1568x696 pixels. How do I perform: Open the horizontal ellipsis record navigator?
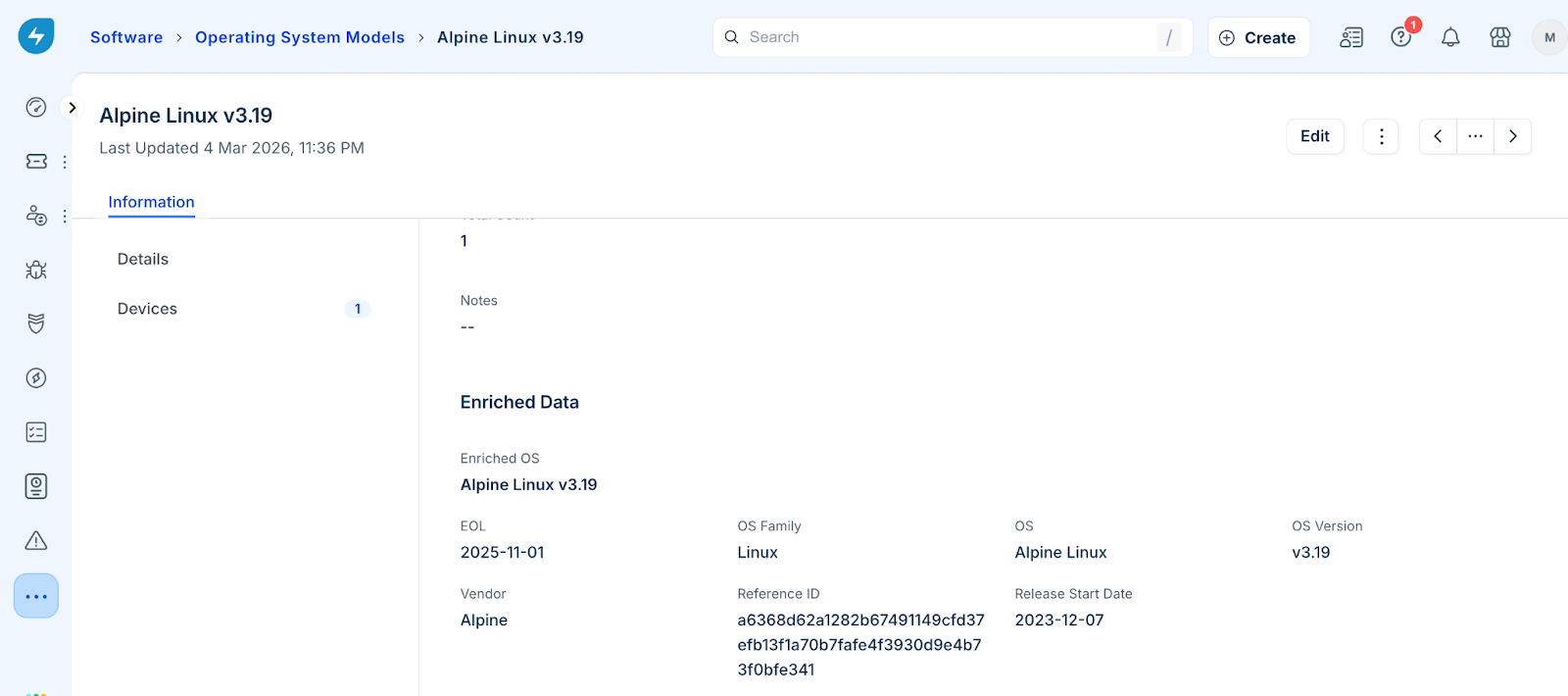1475,136
